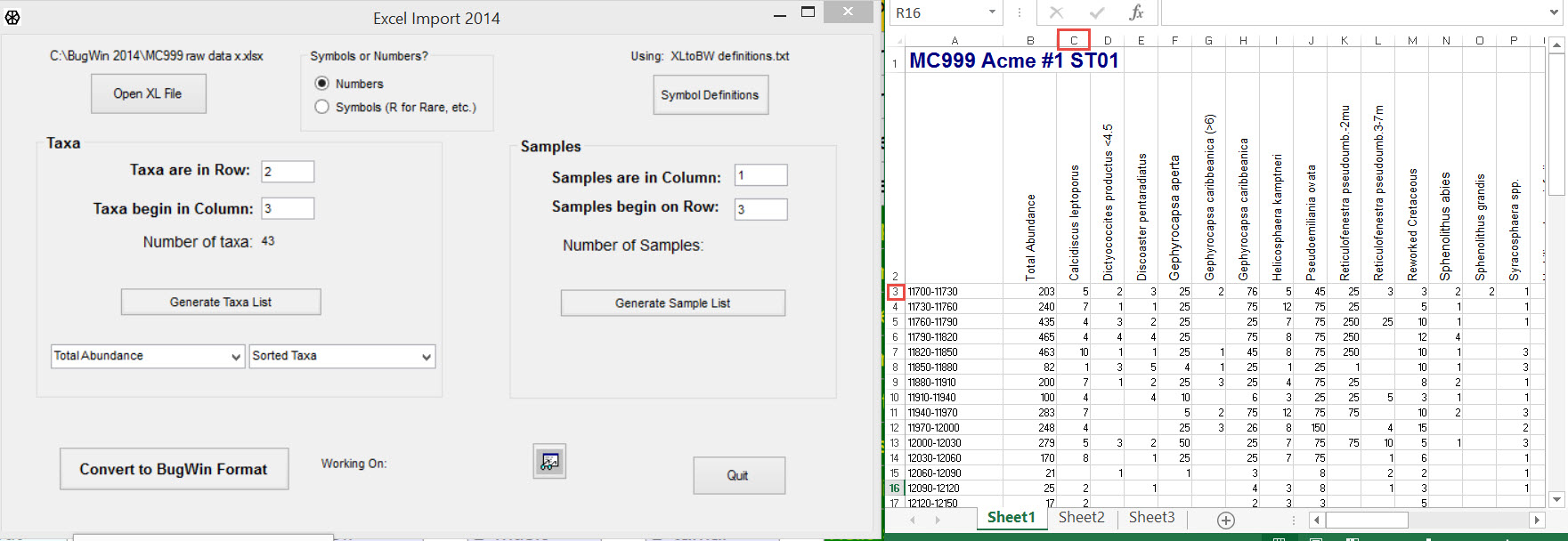Click Convert to BugWin Format button
The image size is (1568, 541).
174,469
